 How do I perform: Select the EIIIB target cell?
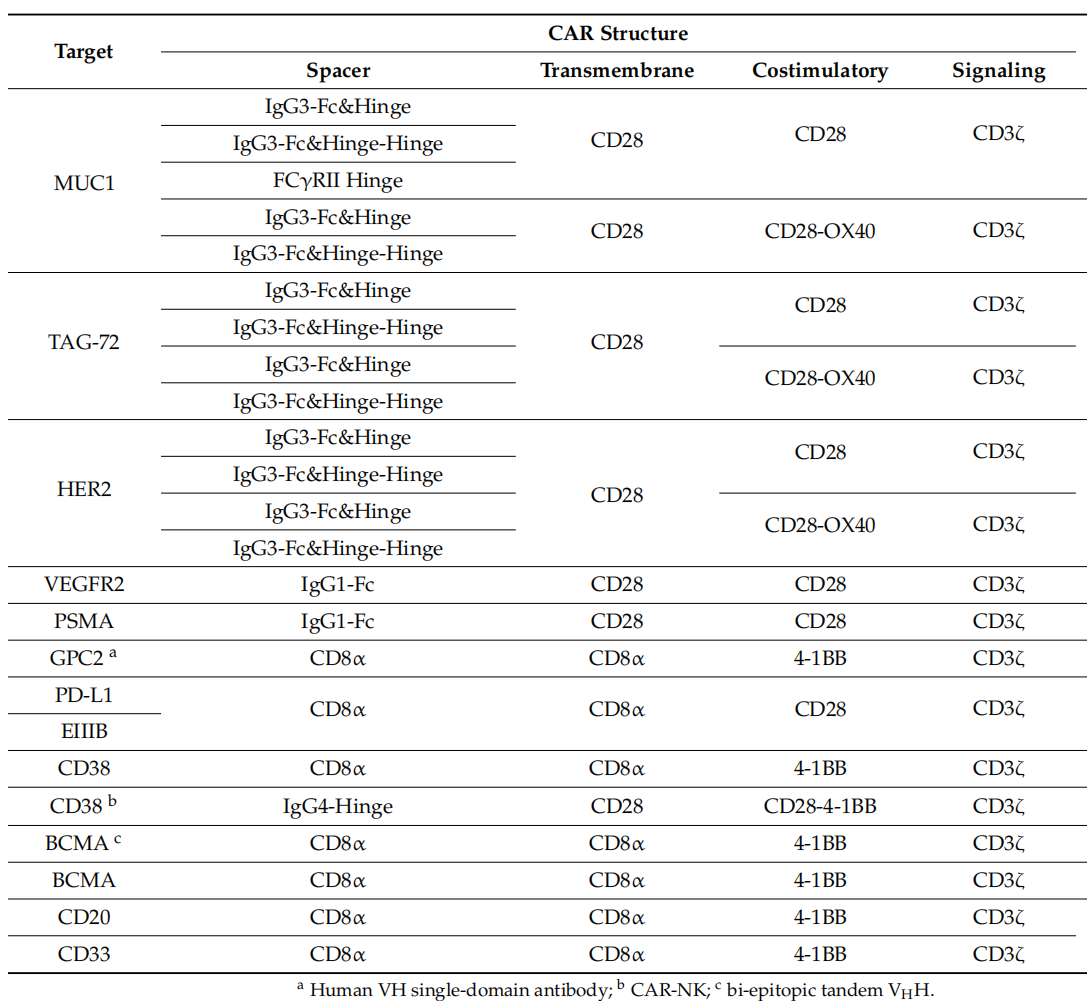(x=84, y=732)
